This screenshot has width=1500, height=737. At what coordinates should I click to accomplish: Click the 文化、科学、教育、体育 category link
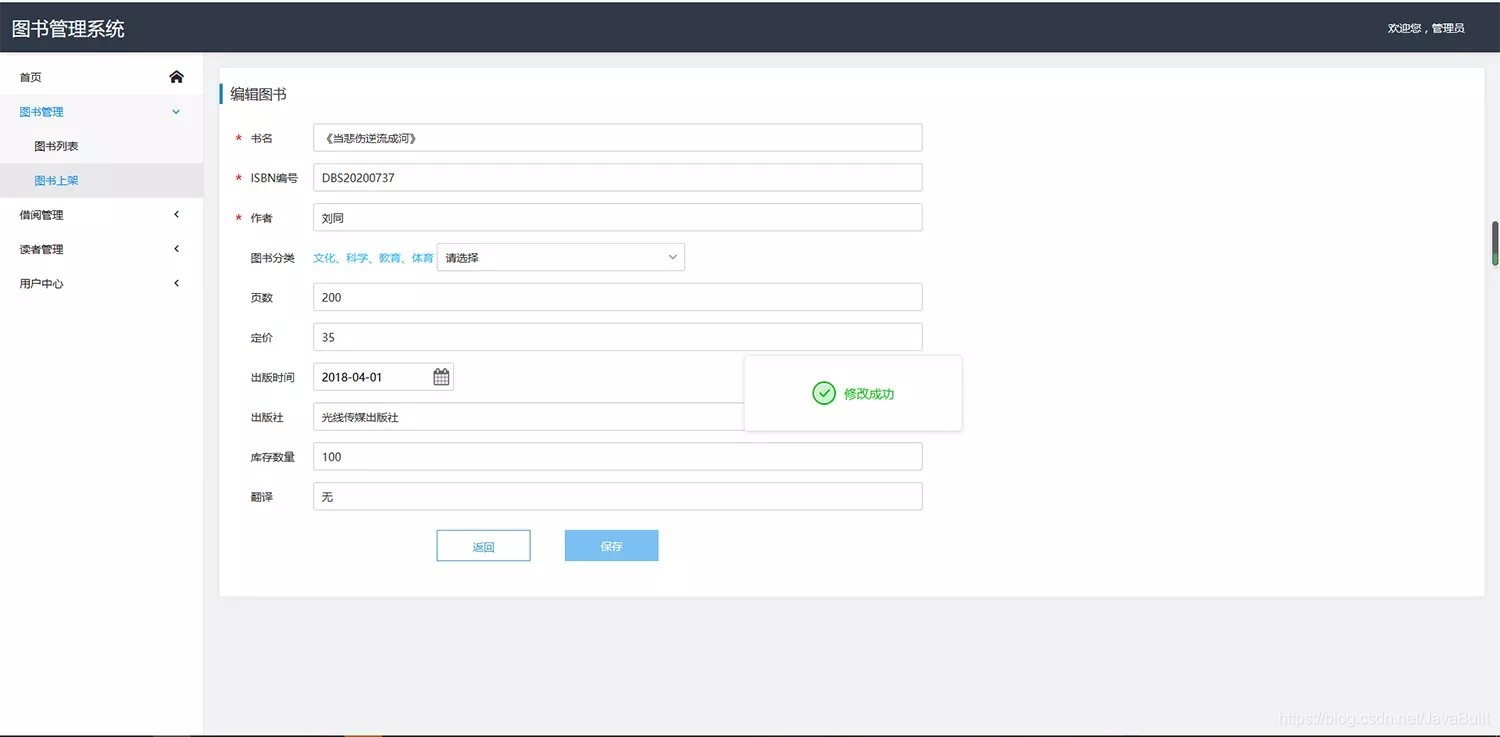[x=373, y=258]
